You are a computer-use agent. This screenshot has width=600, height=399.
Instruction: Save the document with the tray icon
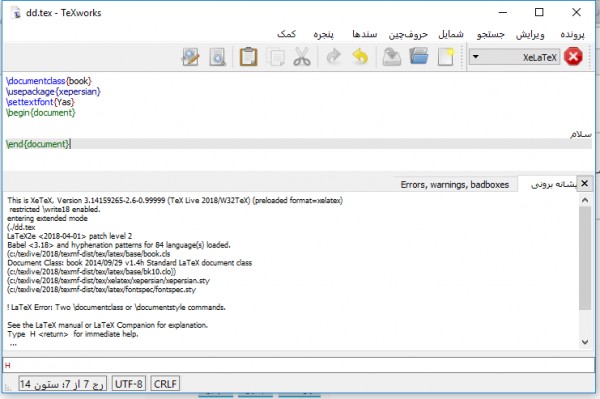(392, 57)
